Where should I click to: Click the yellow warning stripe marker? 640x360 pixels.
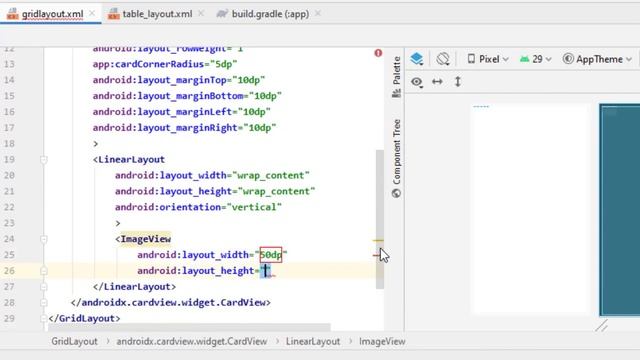pos(378,240)
